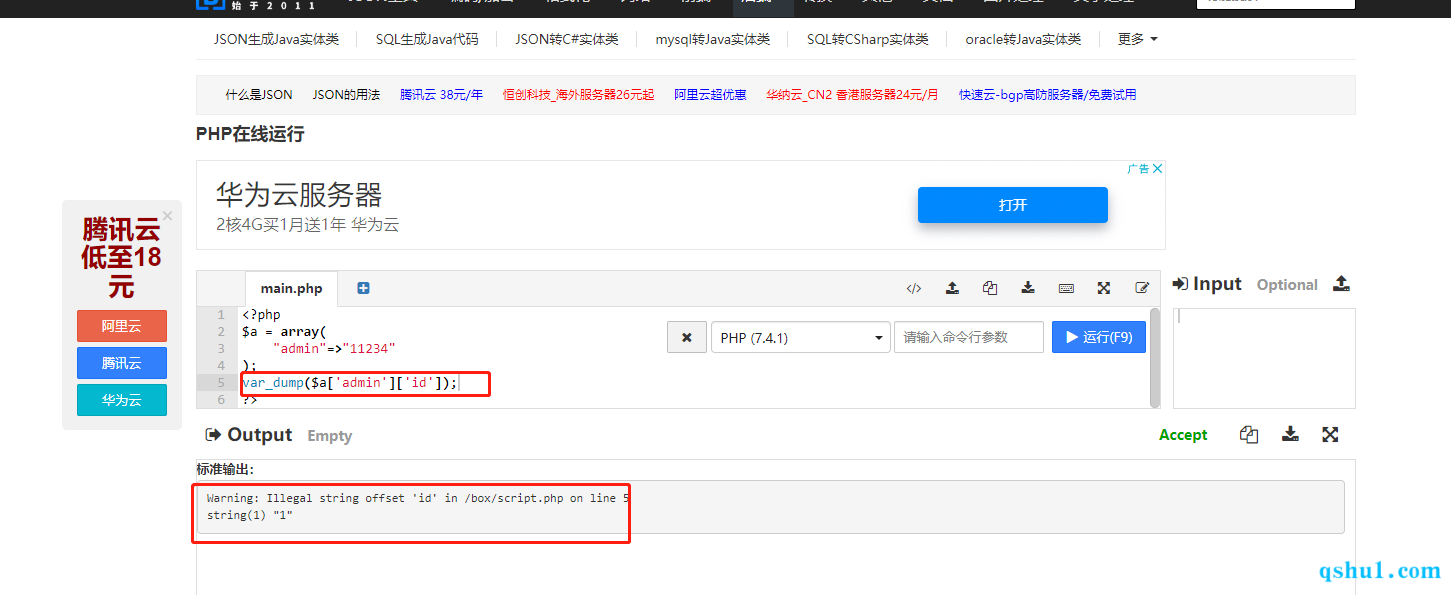Screen dimensions: 1451x595
Task: Click the 打开 button in Huawei ad
Action: [x=1013, y=205]
